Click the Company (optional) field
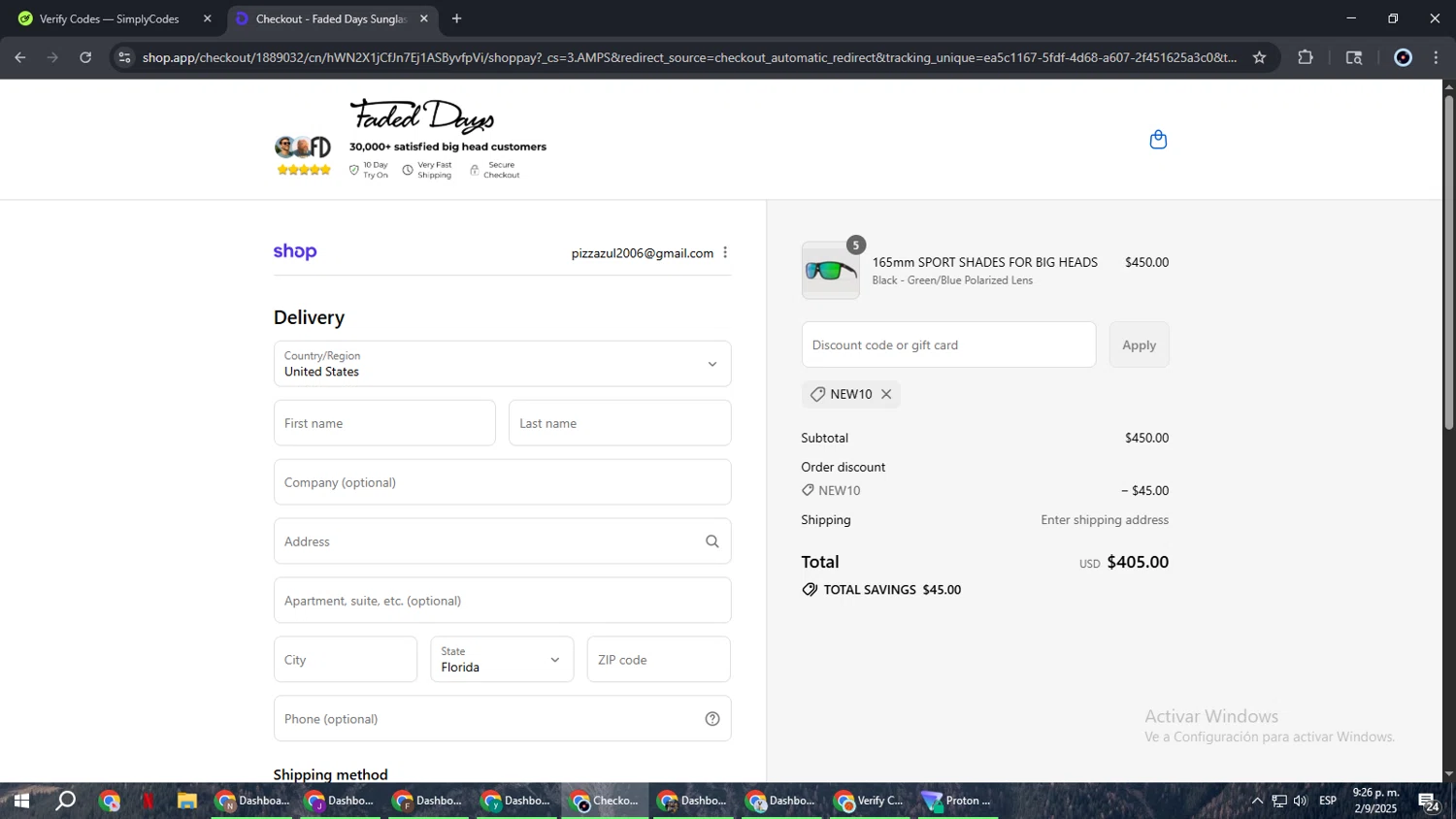The width and height of the screenshot is (1456, 819). tap(502, 482)
